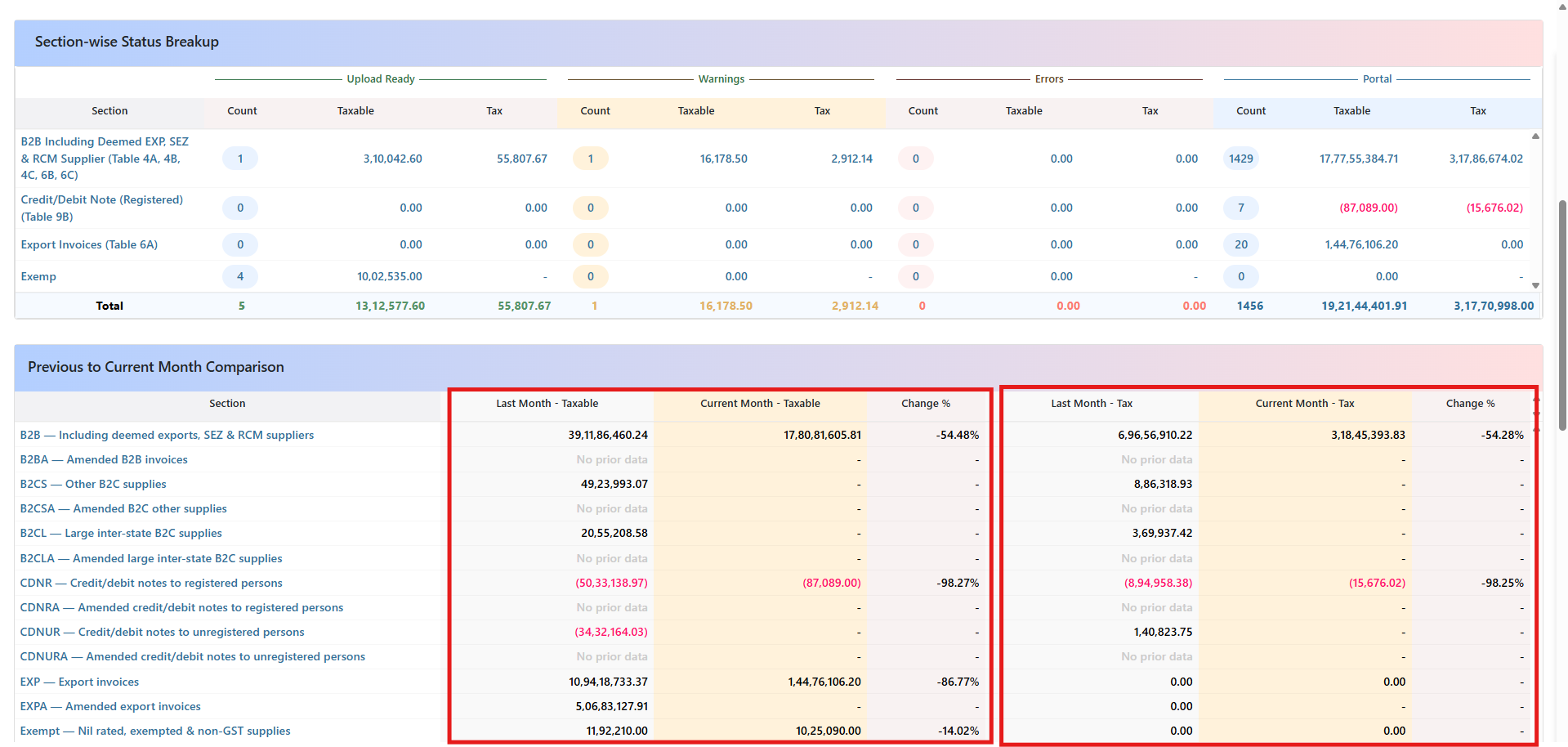Viewport: 1568px width, 747px height.
Task: Click Portal count badge showing 20
Action: 1240,244
